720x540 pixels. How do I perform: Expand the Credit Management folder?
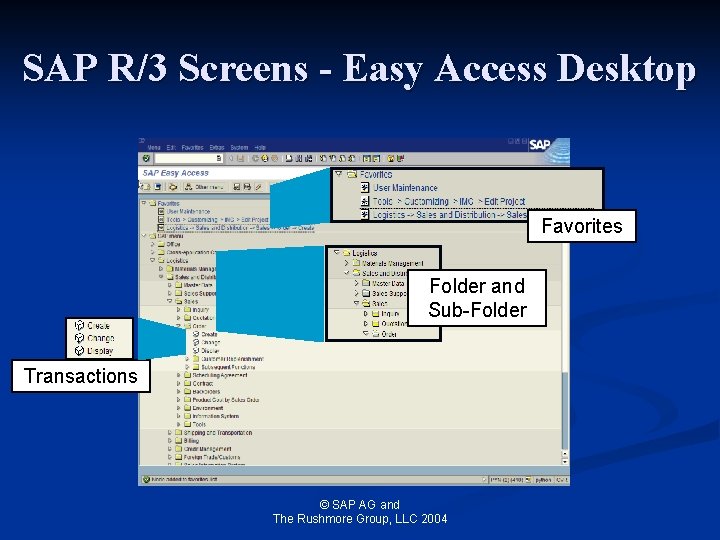click(170, 449)
